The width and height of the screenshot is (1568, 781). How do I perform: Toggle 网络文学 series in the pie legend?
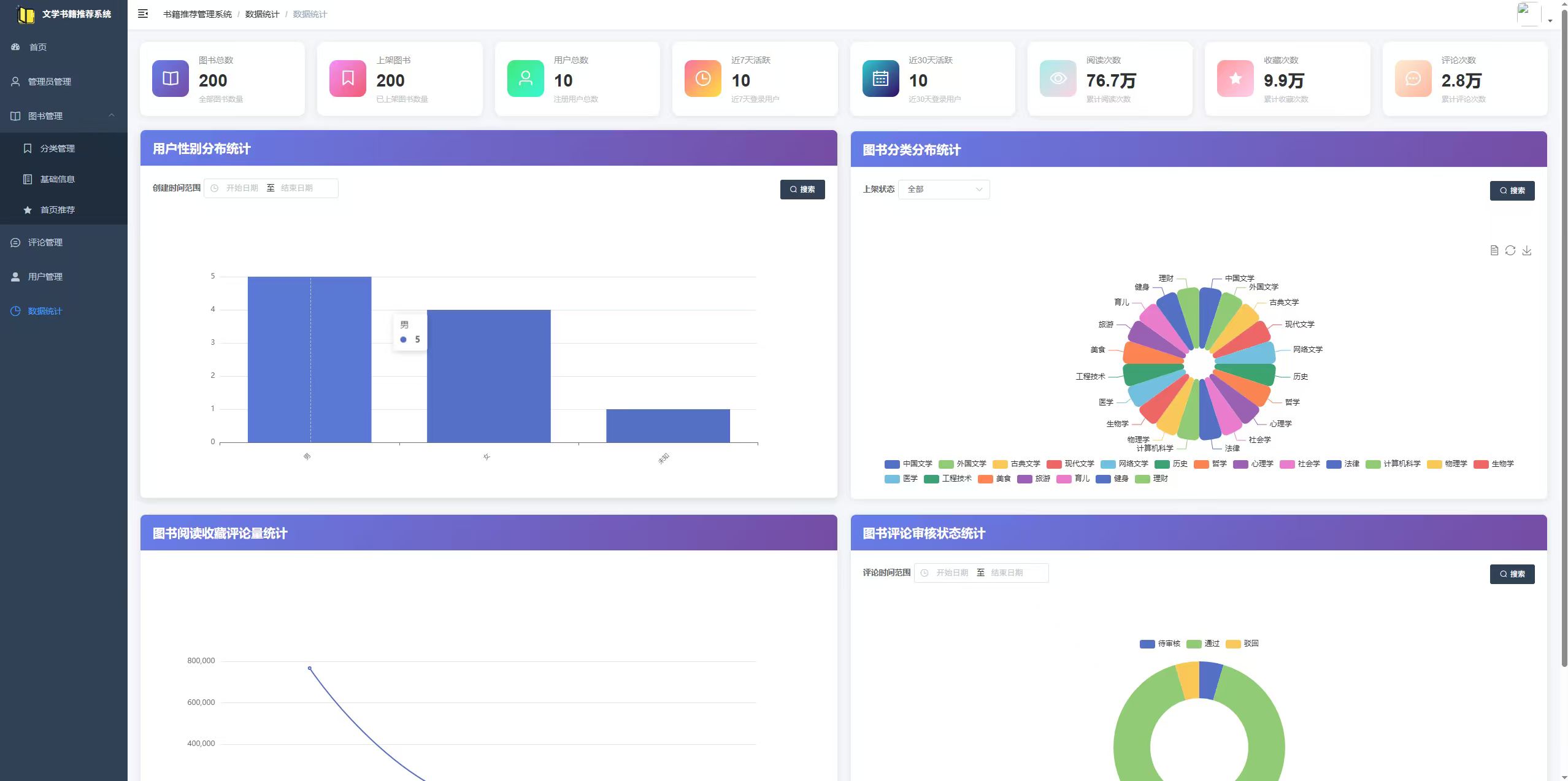pos(1124,464)
